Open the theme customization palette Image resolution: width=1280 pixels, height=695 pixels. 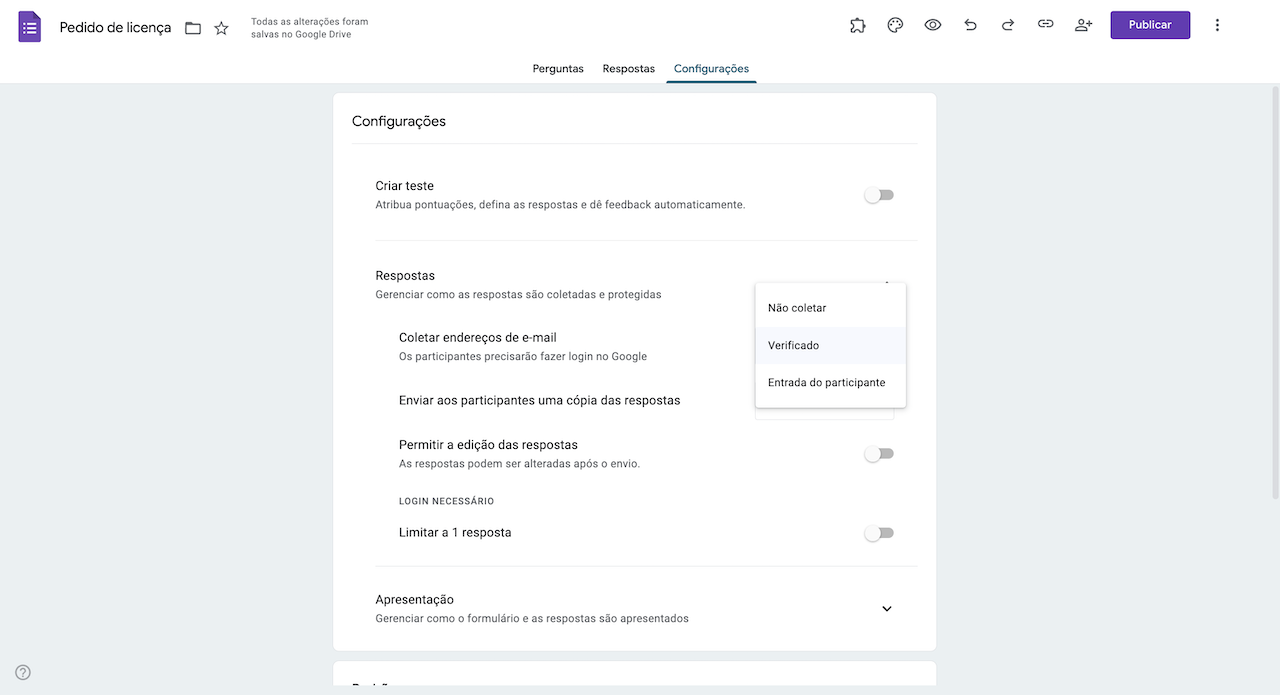point(895,25)
